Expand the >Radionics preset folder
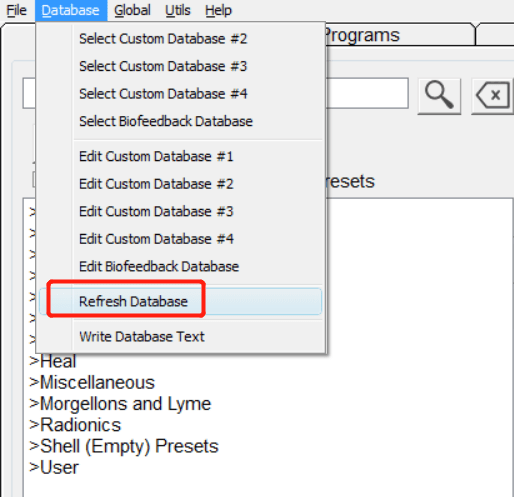This screenshot has width=514, height=497. tap(75, 425)
